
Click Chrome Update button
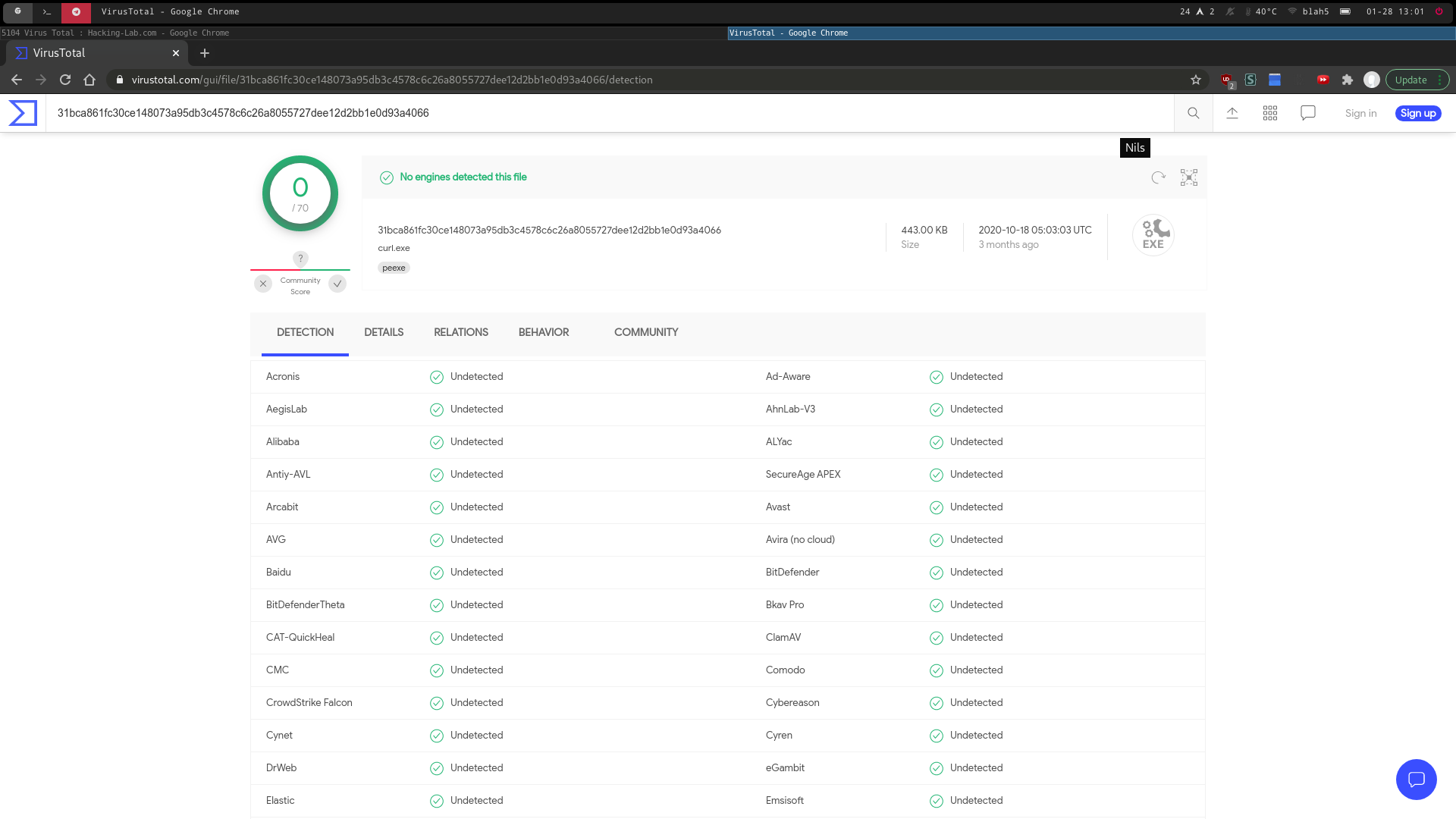pos(1410,80)
